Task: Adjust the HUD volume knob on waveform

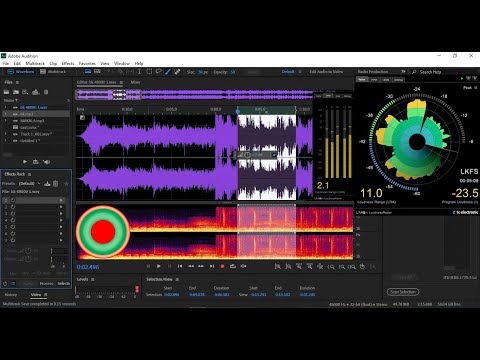Action: pos(247,155)
